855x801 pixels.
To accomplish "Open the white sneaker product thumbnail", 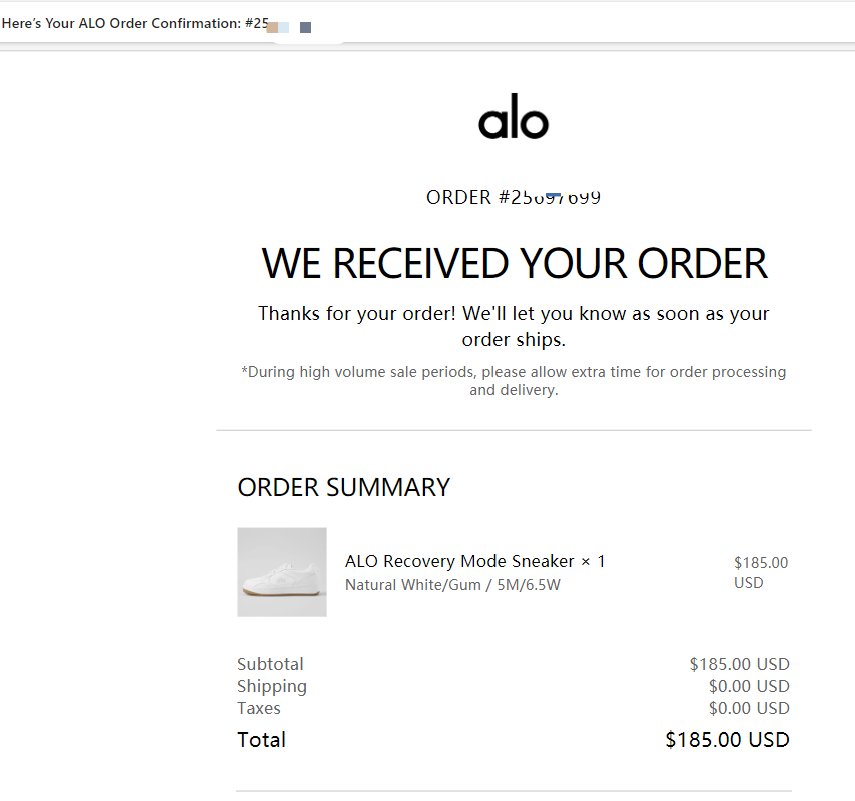I will [282, 572].
